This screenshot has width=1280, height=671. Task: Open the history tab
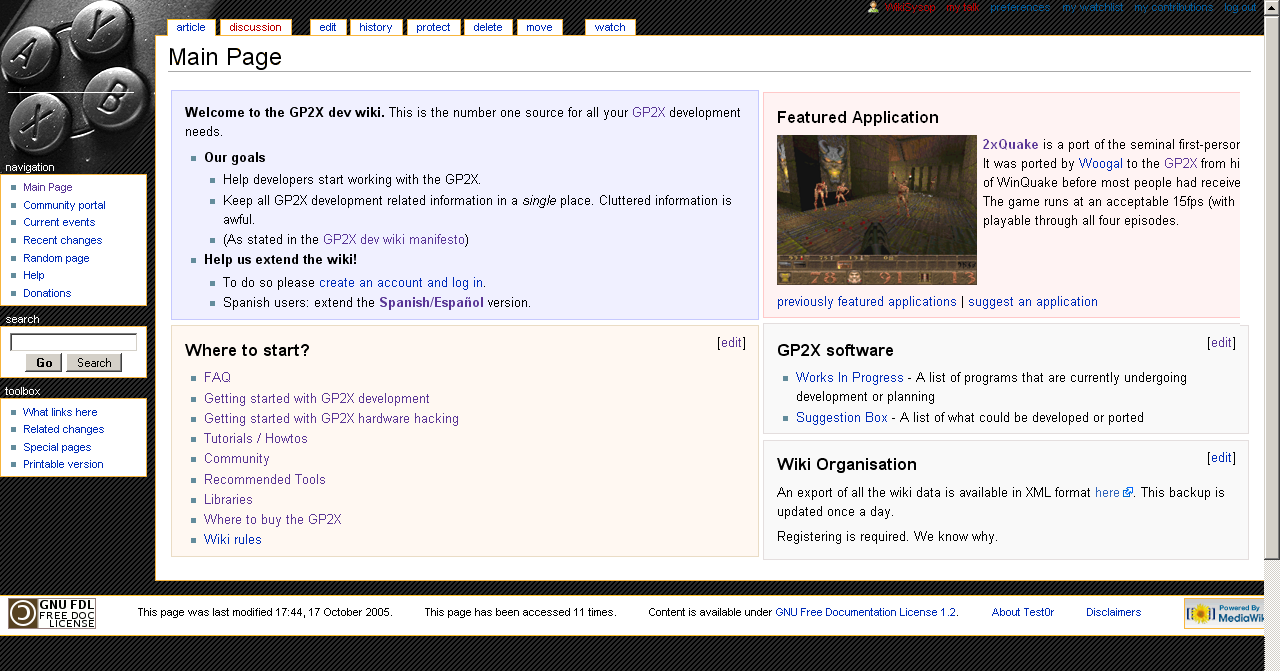(x=375, y=27)
